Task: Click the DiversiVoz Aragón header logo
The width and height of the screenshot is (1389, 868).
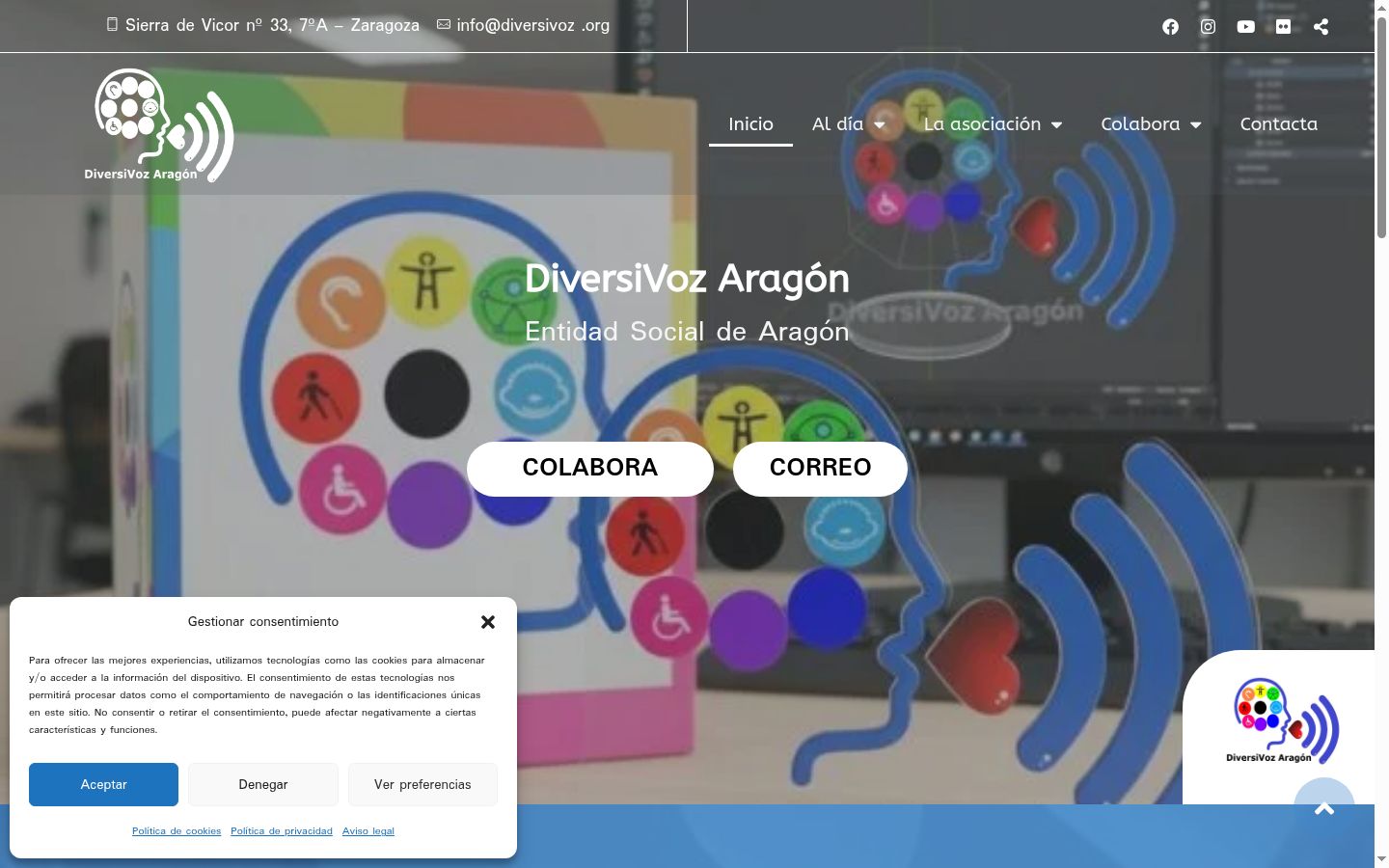Action: (x=159, y=124)
